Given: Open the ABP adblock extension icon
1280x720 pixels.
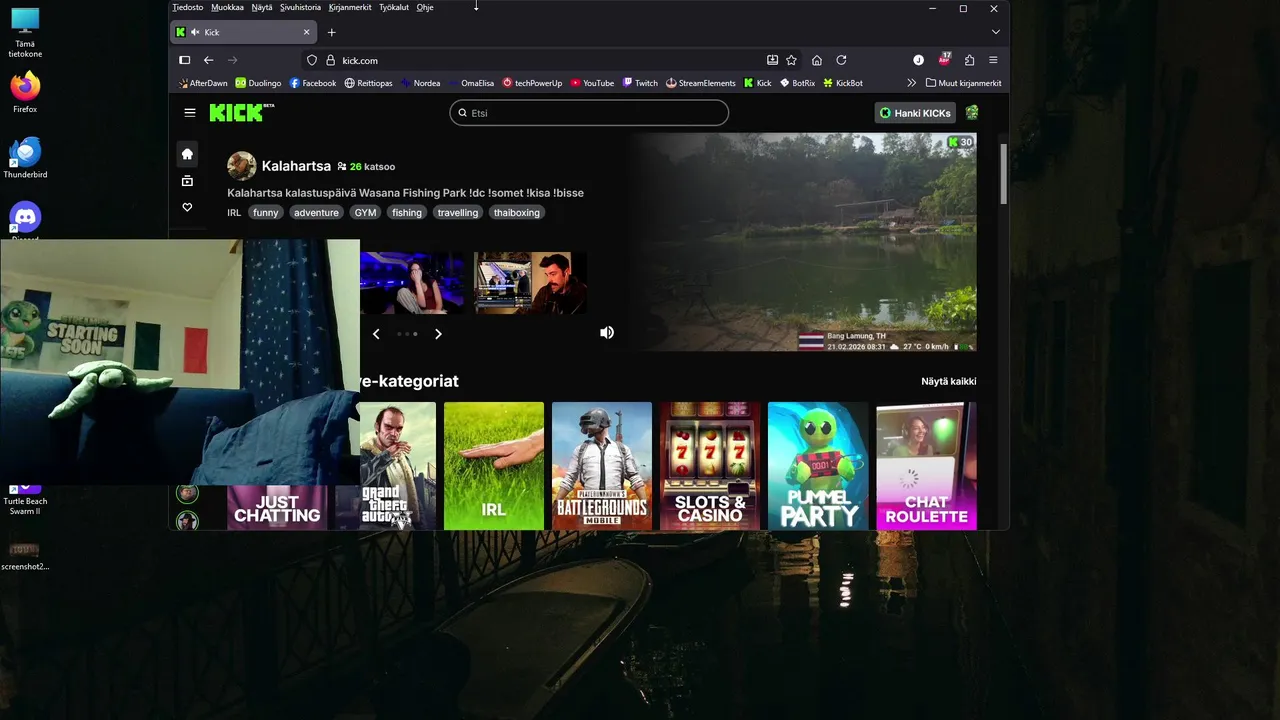Looking at the screenshot, I should point(944,60).
